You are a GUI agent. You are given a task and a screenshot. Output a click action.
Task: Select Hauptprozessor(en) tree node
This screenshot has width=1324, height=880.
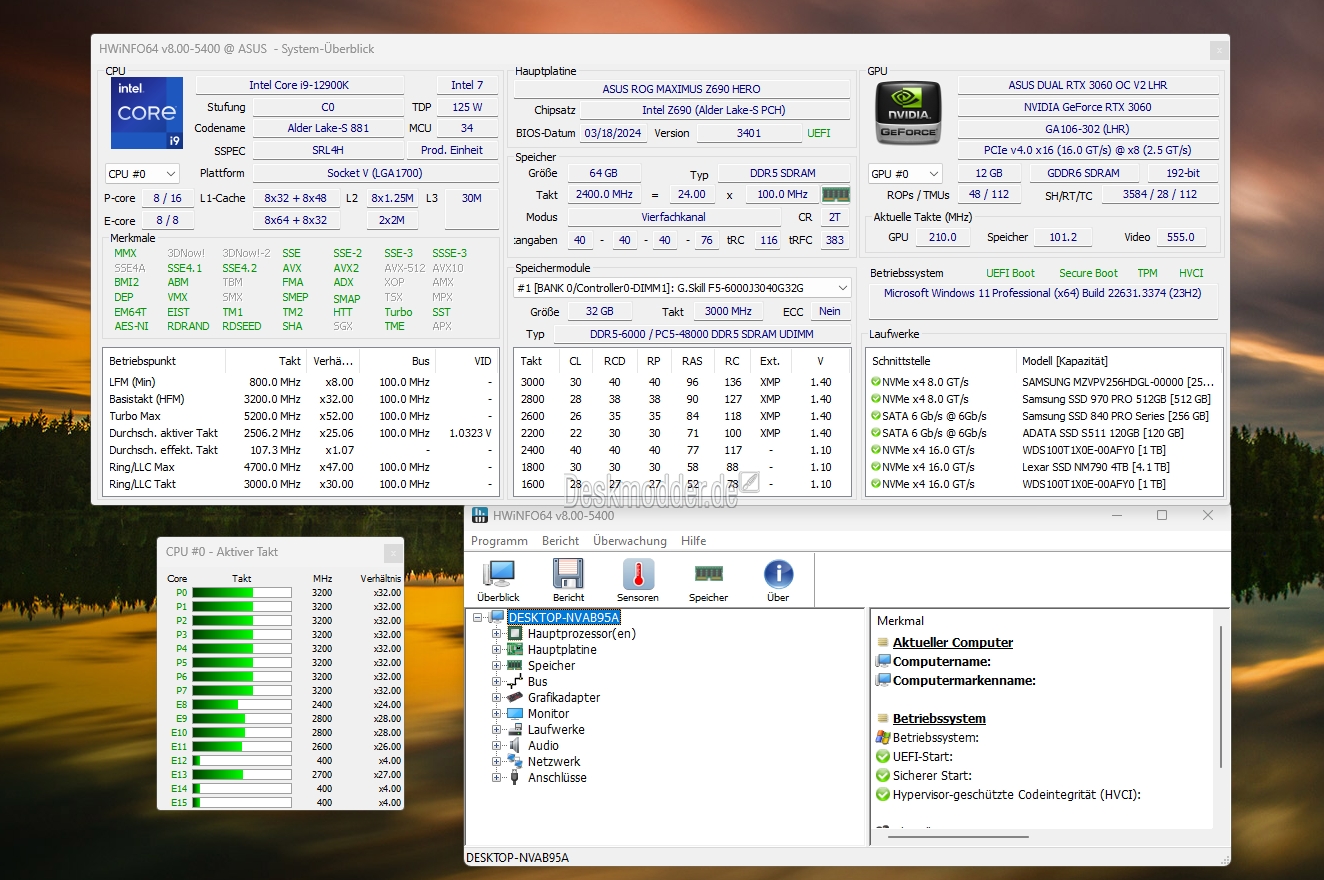pos(582,634)
